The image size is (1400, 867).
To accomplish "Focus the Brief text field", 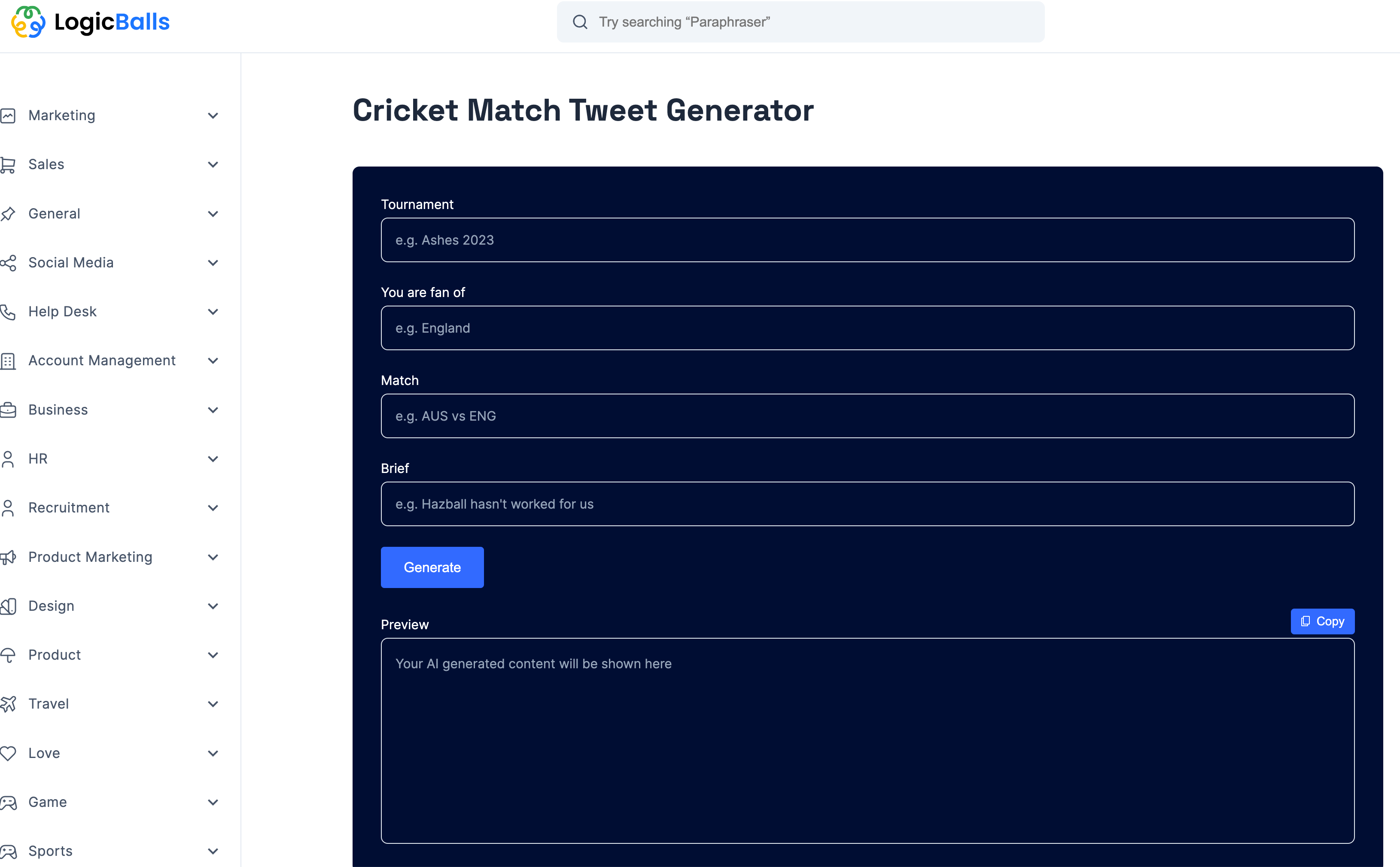I will click(x=867, y=504).
